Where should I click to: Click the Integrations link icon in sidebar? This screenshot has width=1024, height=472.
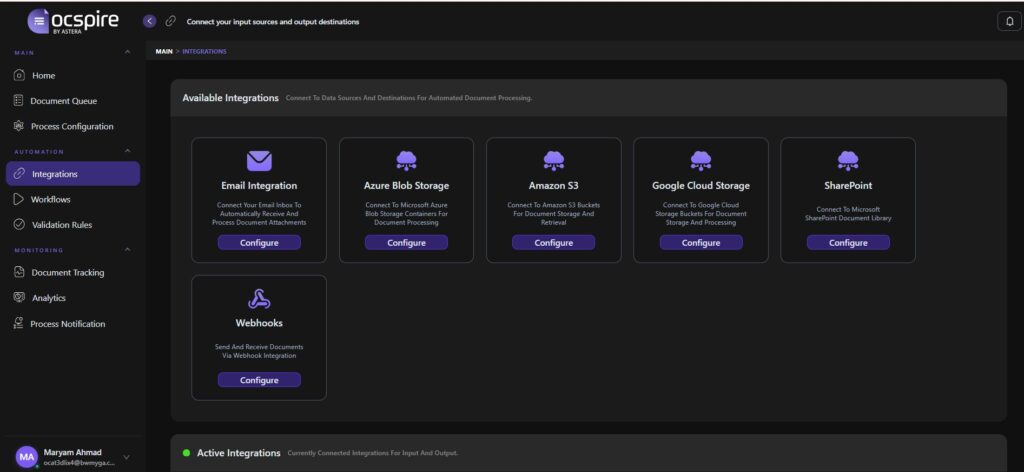coord(20,174)
